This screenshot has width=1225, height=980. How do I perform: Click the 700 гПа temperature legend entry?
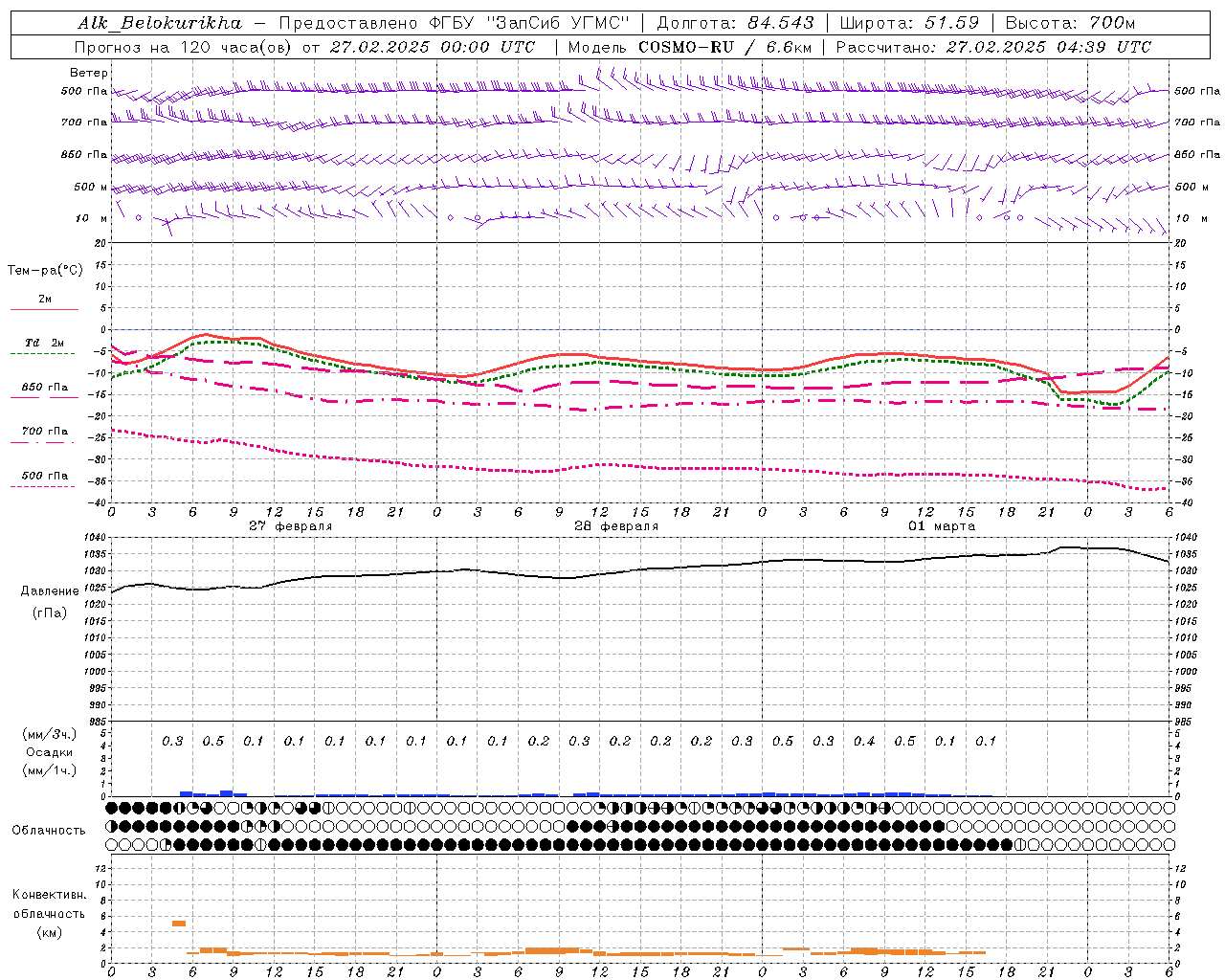point(45,432)
